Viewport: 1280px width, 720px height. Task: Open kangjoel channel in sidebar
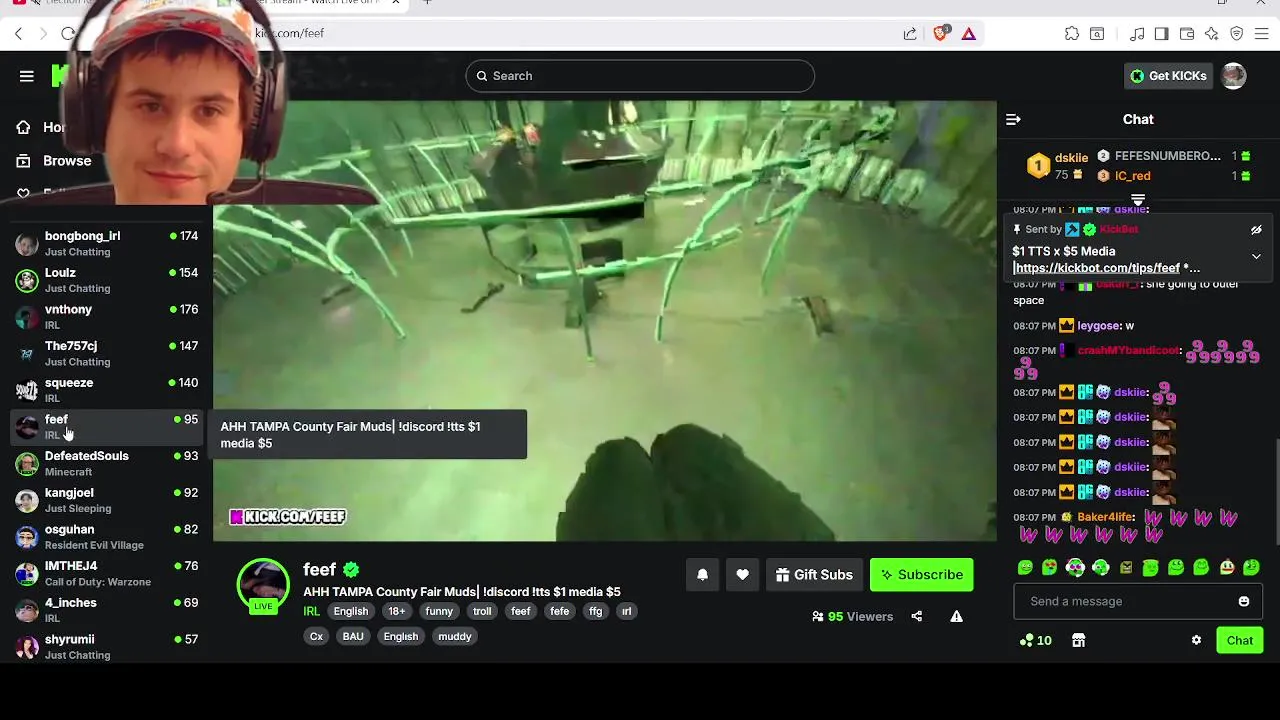(x=106, y=501)
